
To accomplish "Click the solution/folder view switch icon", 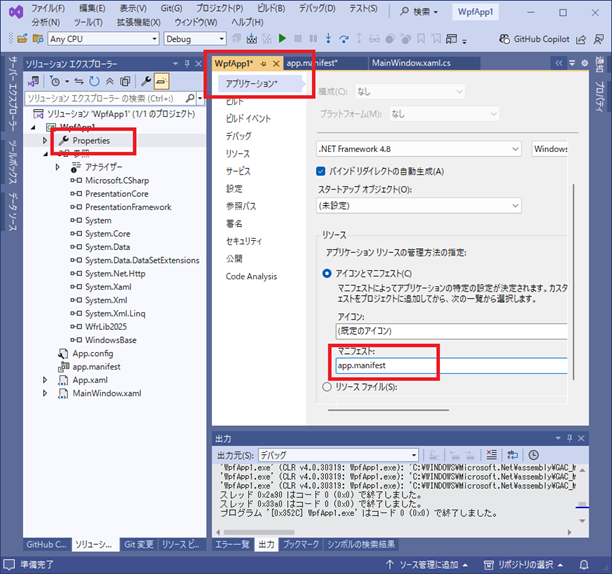I will (34, 81).
